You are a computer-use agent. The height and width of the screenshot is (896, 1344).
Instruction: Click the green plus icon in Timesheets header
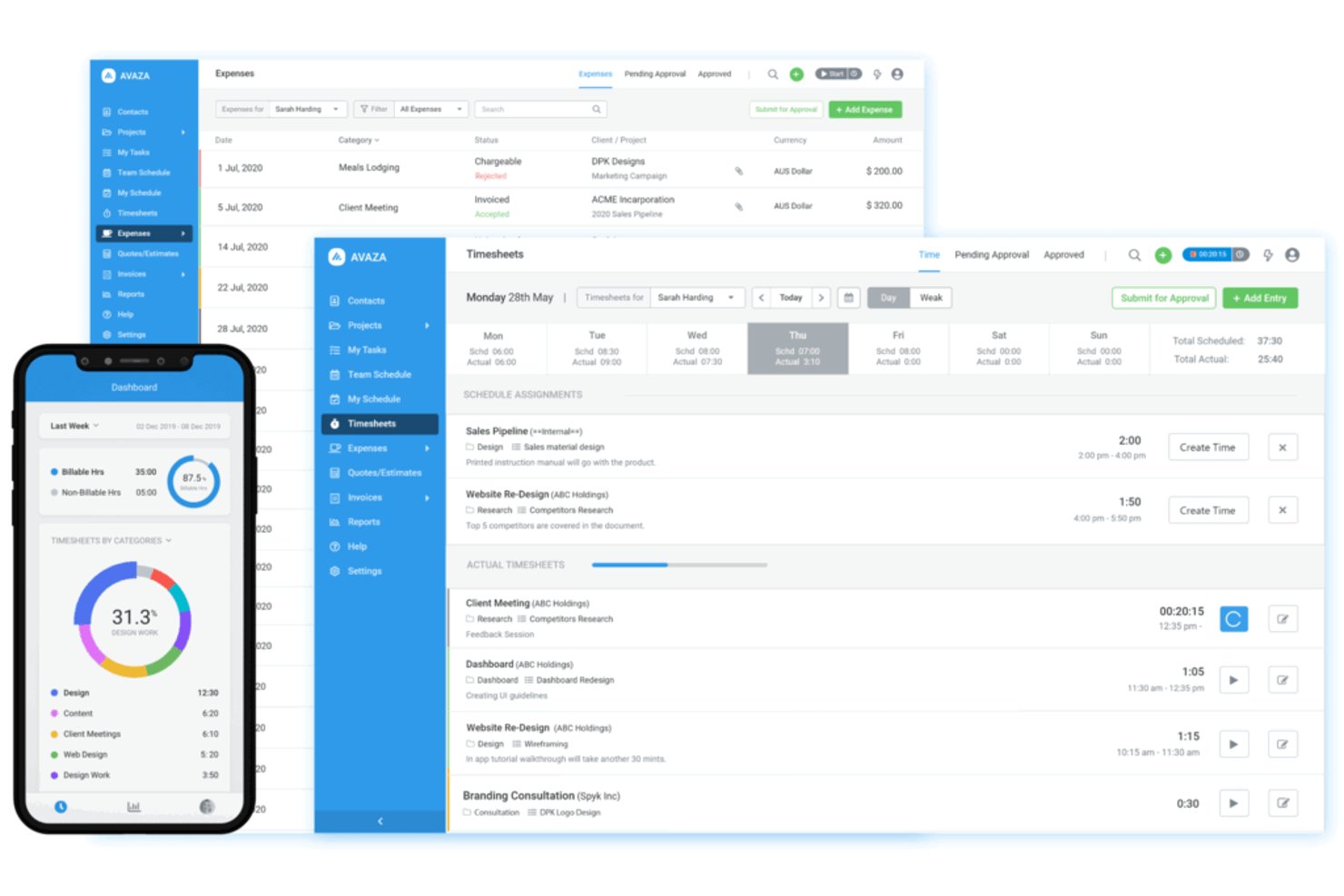(1162, 255)
